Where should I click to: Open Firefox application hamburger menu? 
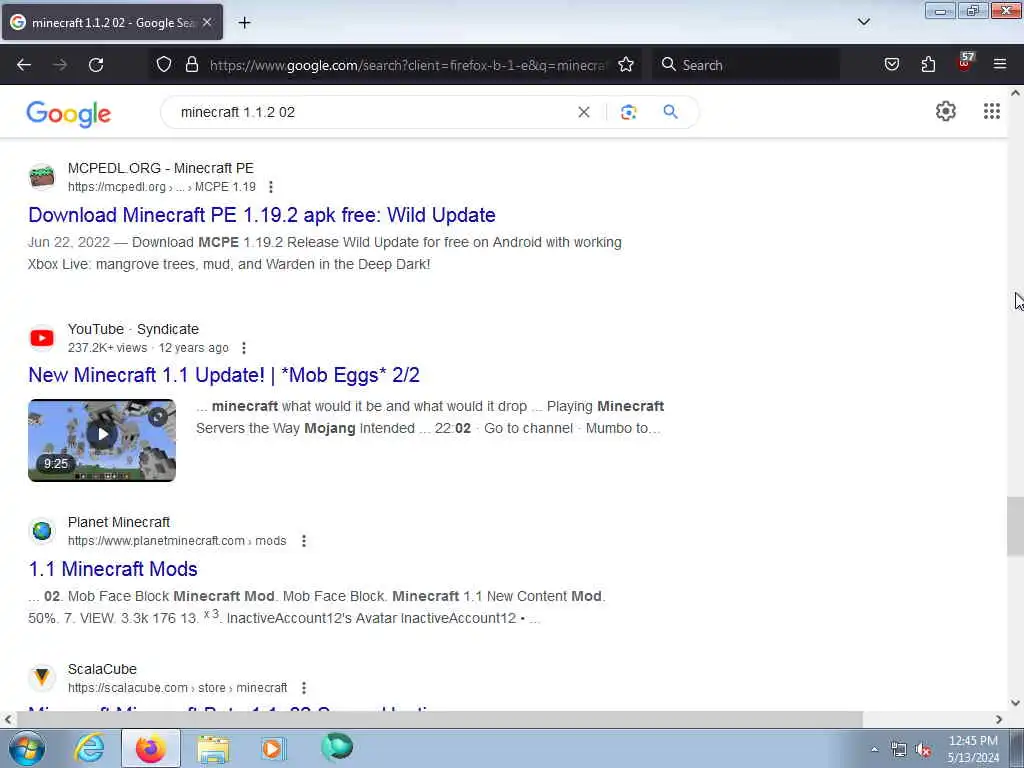point(1000,64)
